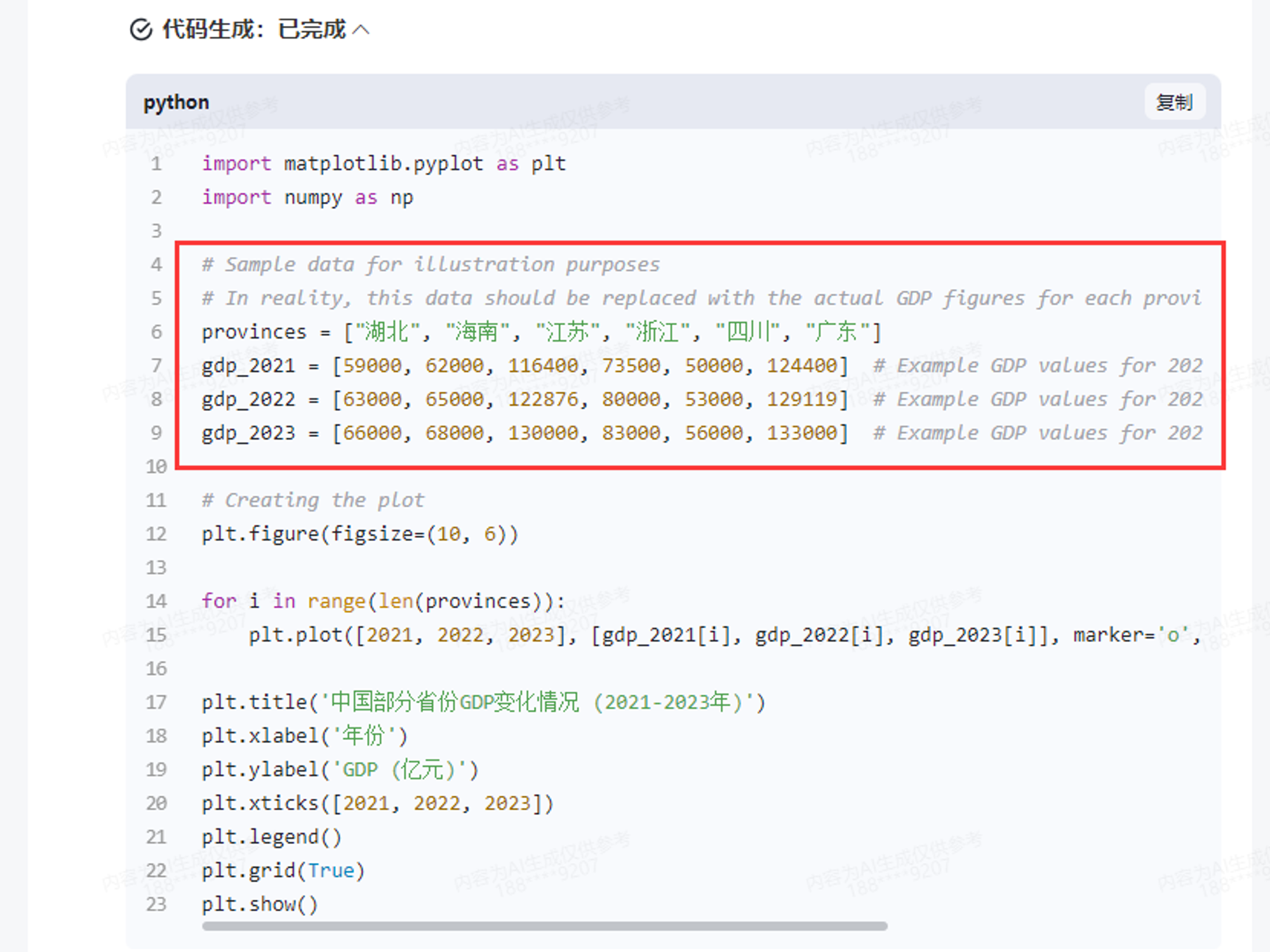Click the provinces list assignment line
This screenshot has height=952, width=1270.
point(541,332)
